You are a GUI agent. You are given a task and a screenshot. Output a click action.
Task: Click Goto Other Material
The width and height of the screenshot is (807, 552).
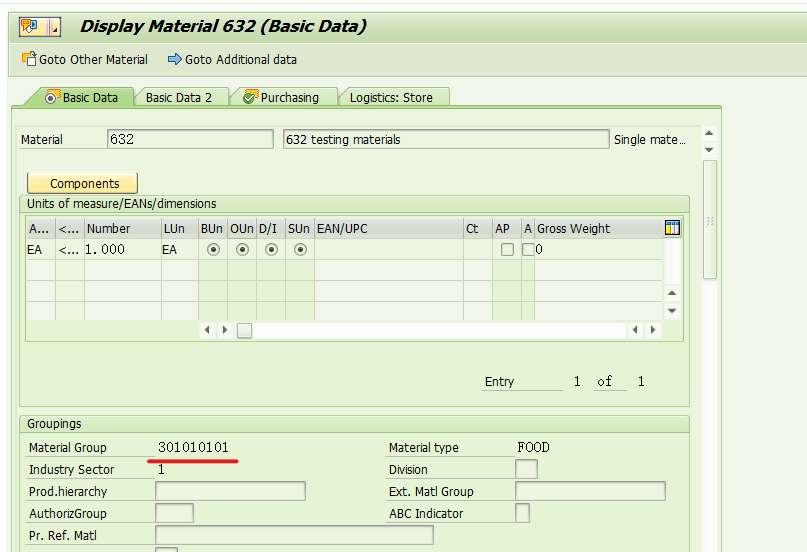[85, 60]
